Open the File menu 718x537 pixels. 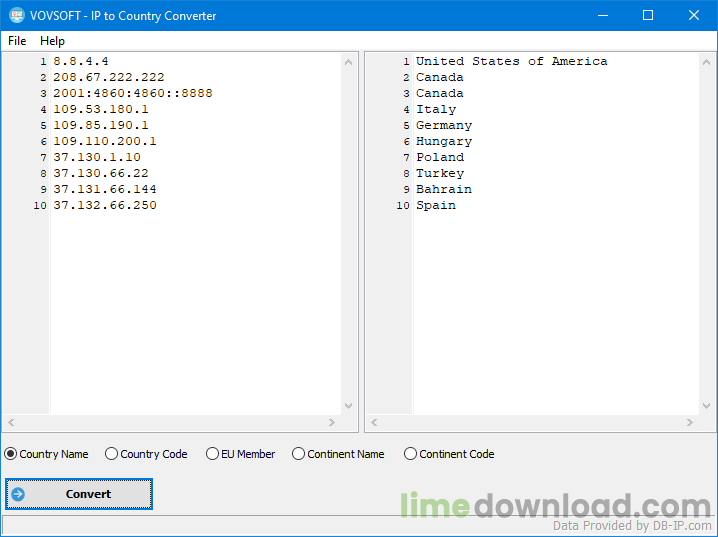coord(17,41)
